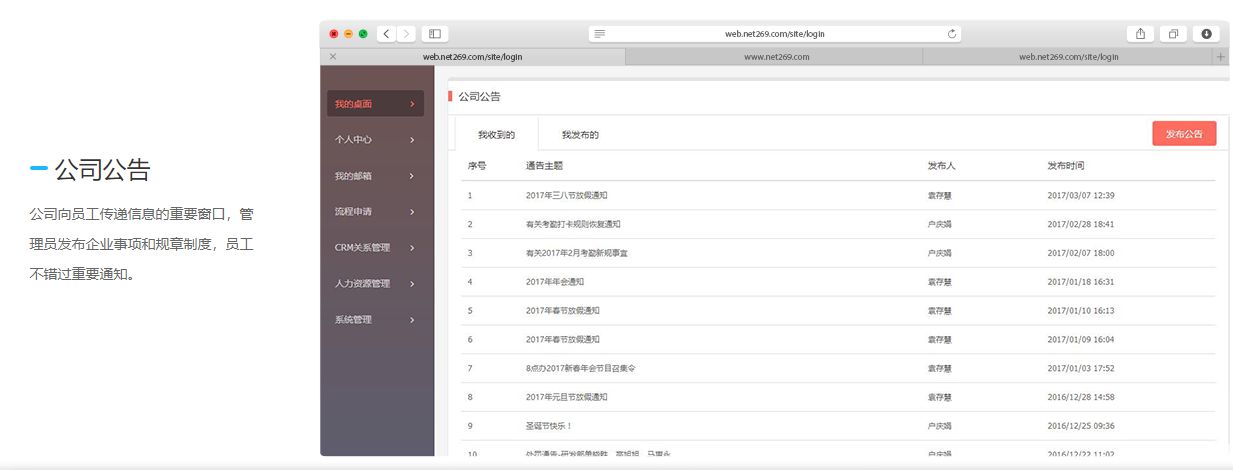Open 2017年春节放假通知 dated 2017/01/09

pos(563,340)
